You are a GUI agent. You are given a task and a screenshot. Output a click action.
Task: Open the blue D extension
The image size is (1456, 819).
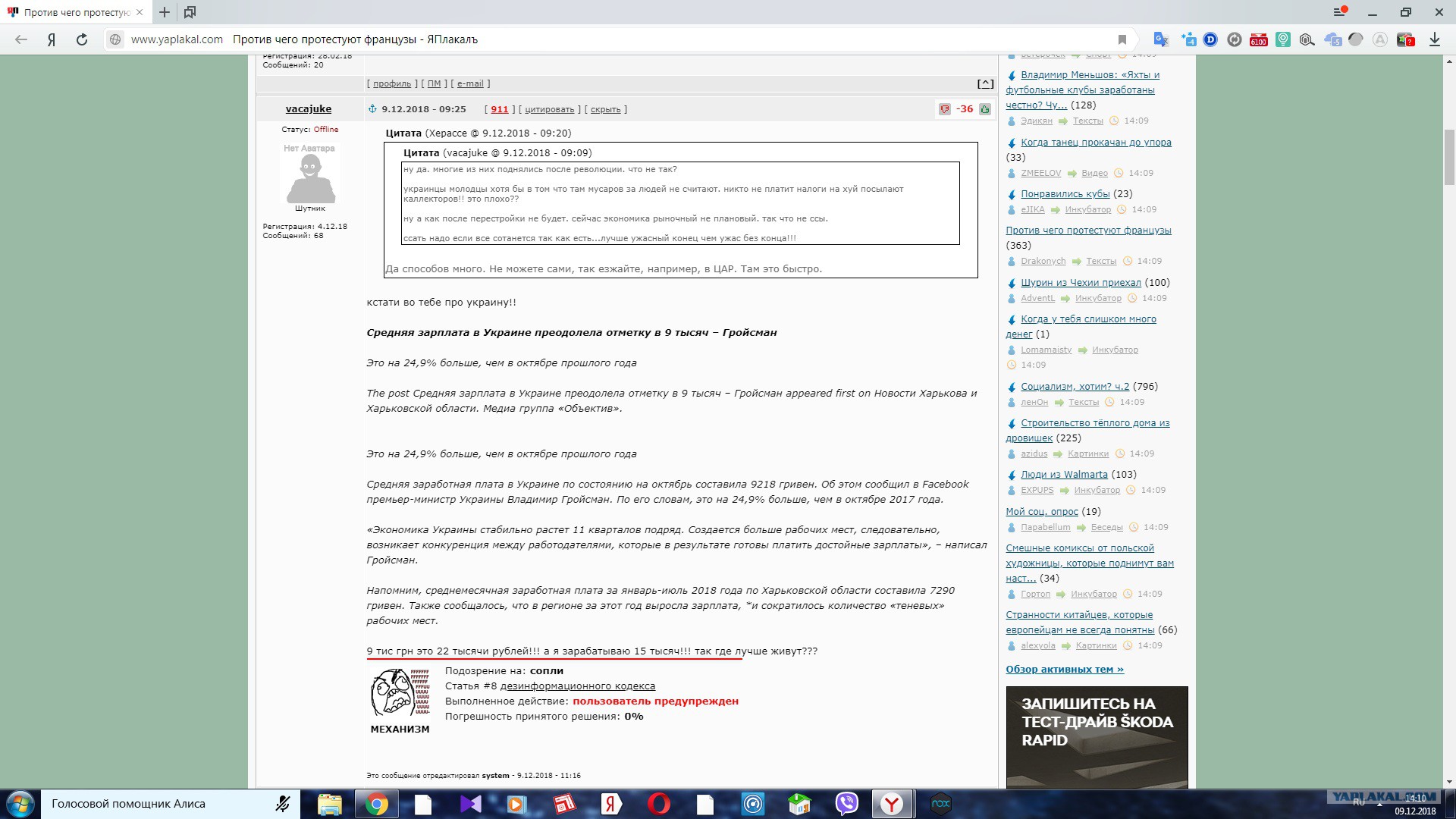click(x=1210, y=39)
